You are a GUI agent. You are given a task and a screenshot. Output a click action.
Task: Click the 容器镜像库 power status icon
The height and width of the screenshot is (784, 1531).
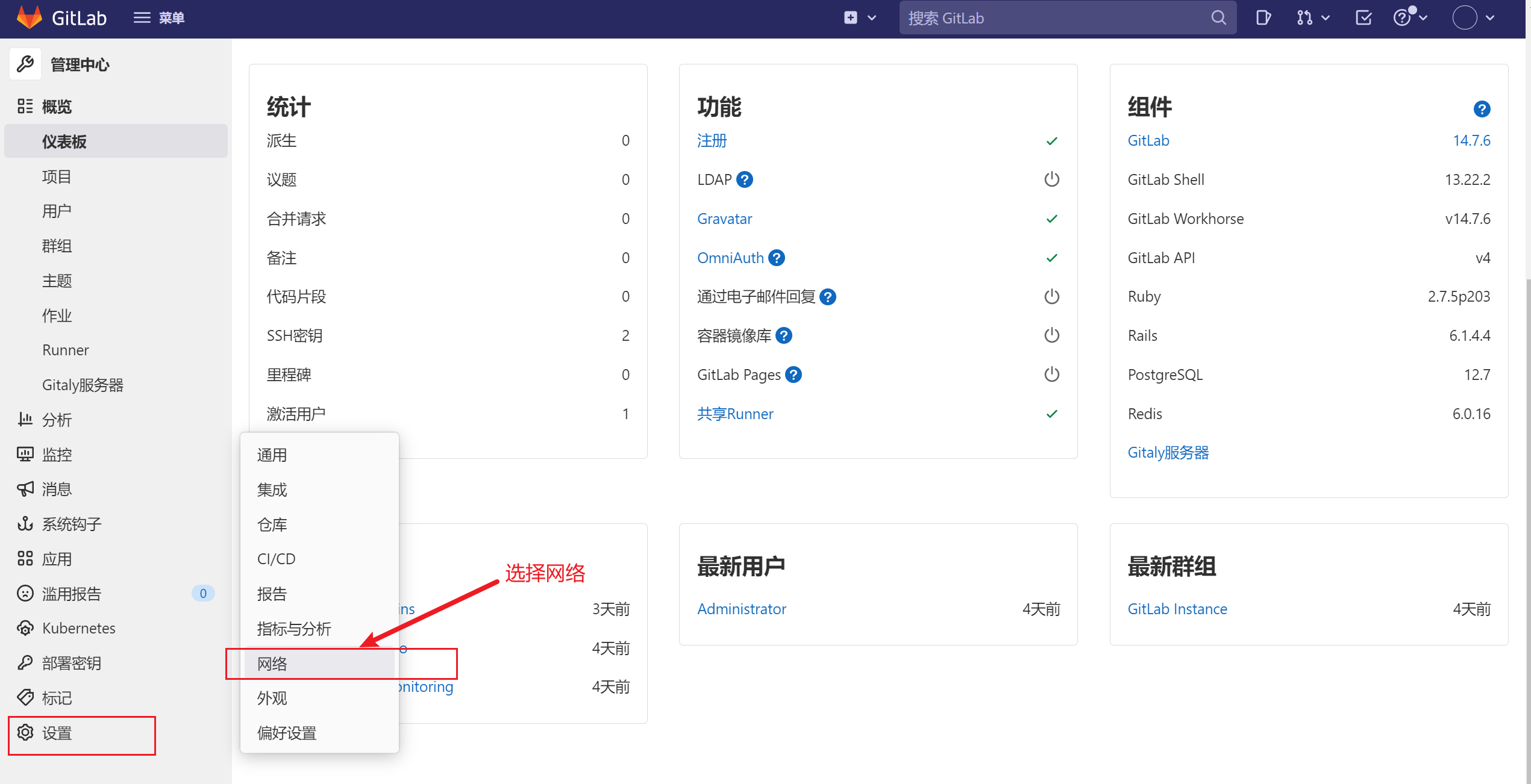[x=1051, y=335]
